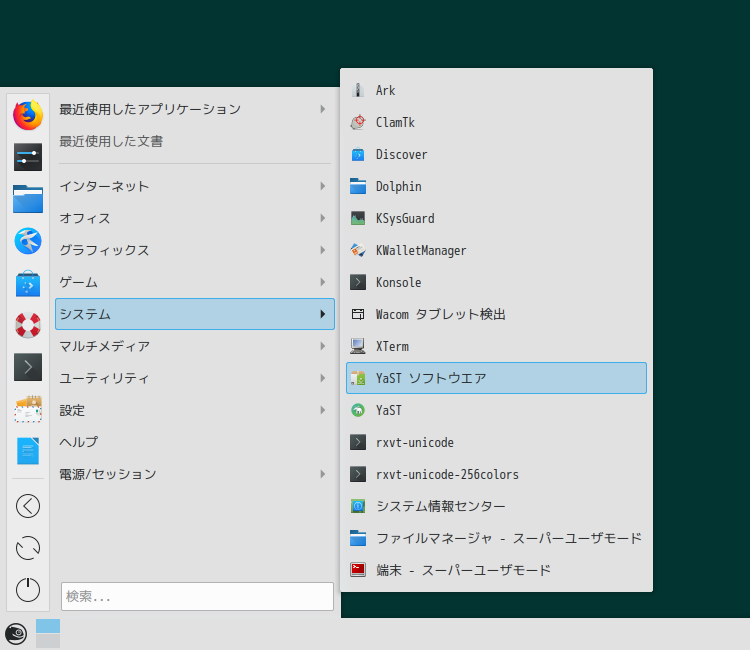The image size is (750, 650).
Task: Open the system settings sliders icon in sidebar
Action: pyautogui.click(x=28, y=157)
